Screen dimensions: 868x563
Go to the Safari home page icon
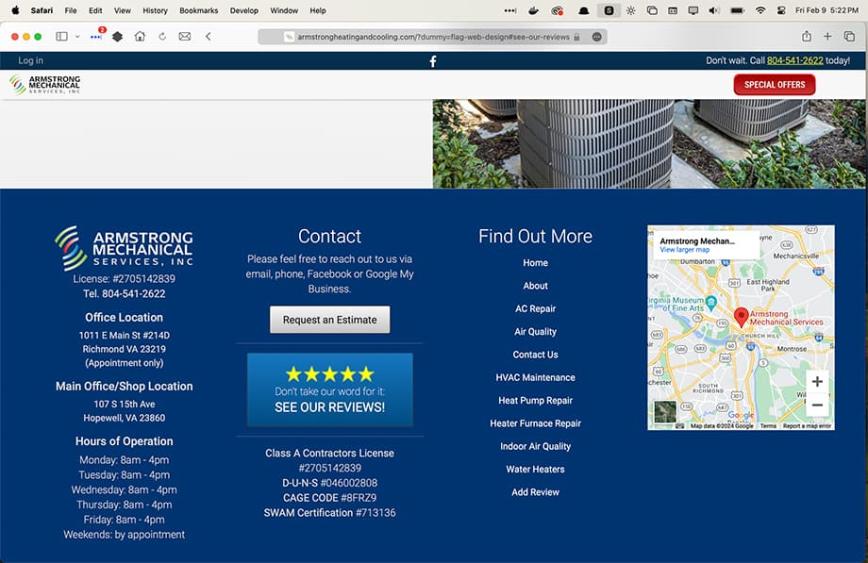[140, 37]
